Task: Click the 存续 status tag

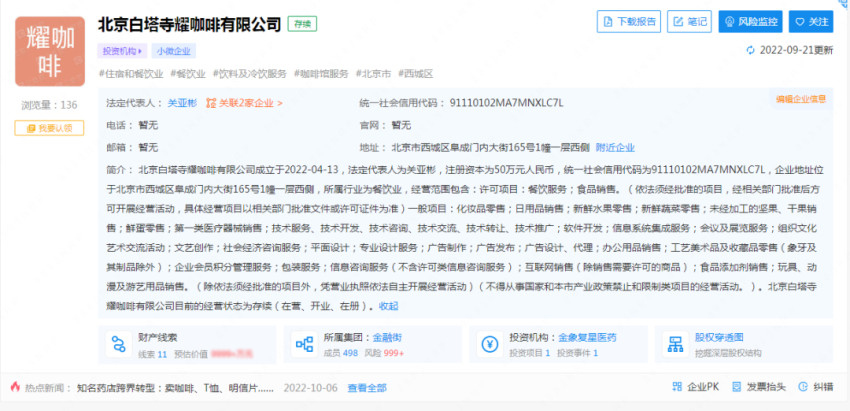Action: (x=302, y=23)
